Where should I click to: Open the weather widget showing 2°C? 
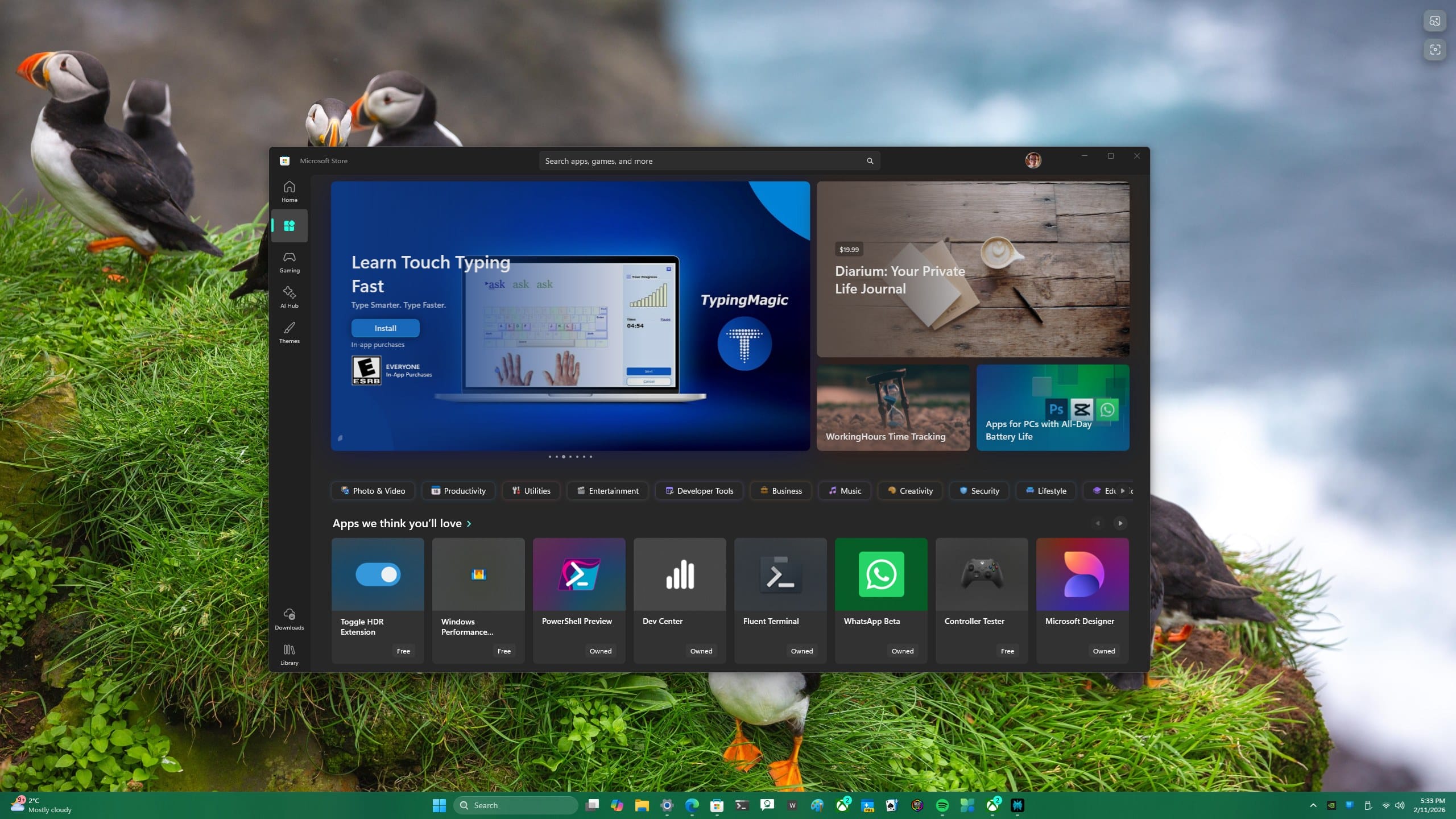[x=42, y=805]
